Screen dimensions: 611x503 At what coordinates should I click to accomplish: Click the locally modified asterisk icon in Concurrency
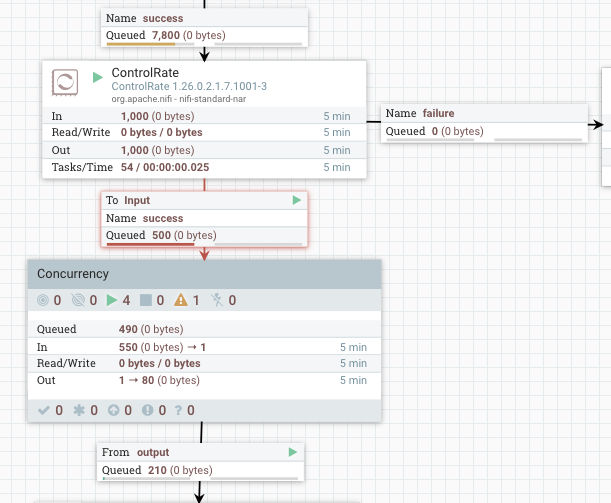[79, 410]
